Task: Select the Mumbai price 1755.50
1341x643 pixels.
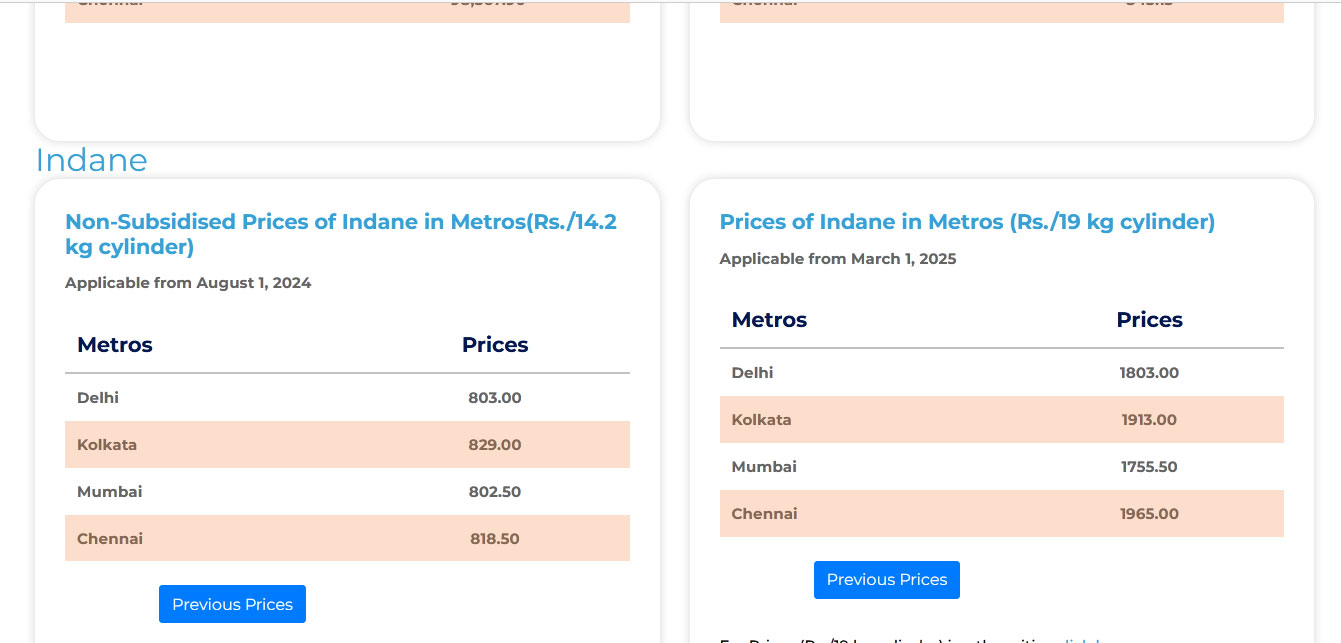Action: coord(1149,467)
